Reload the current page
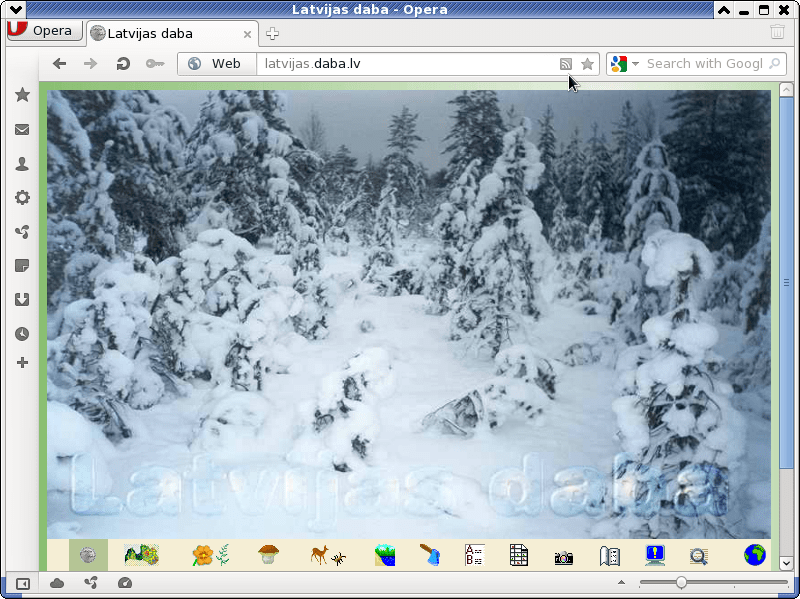Screen dimensions: 800x599 123,64
